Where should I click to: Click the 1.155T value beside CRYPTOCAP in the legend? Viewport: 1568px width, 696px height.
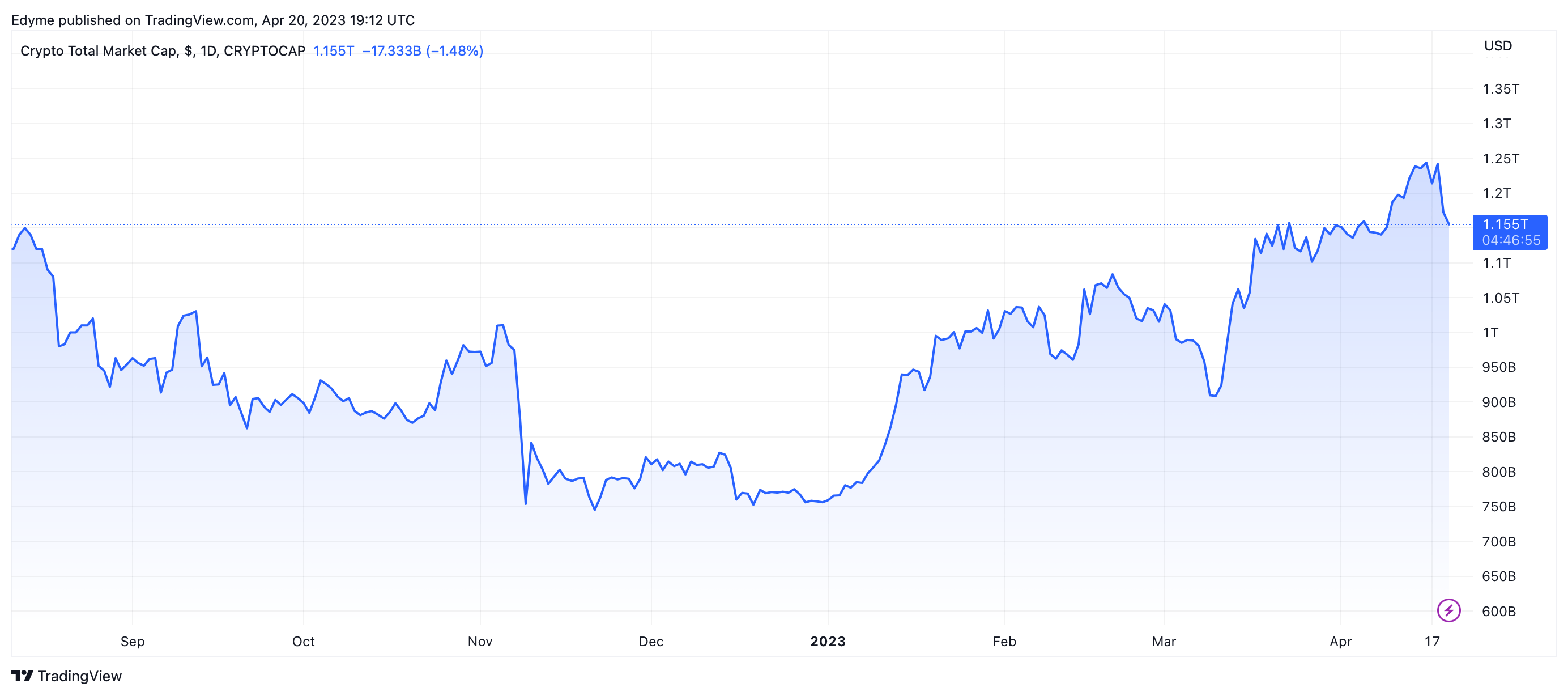click(x=333, y=50)
